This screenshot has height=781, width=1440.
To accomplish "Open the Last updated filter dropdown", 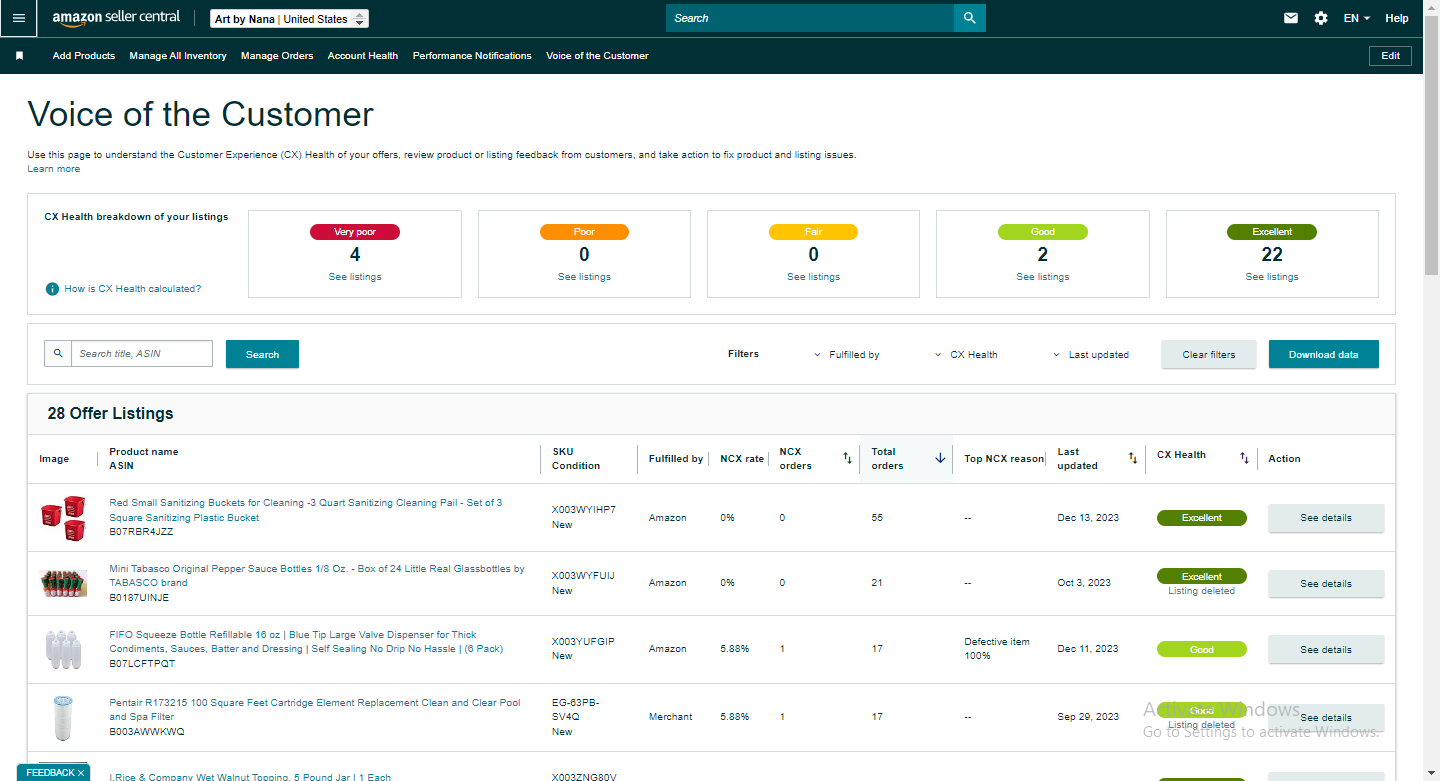I will point(1091,354).
